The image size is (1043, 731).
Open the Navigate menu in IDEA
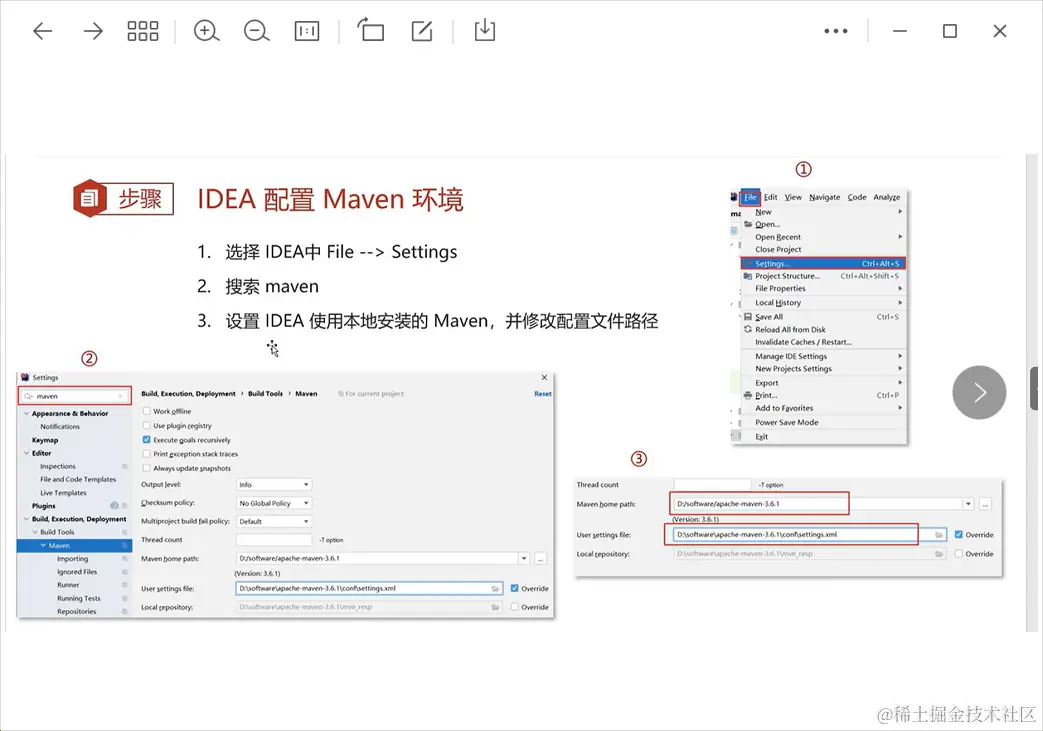pos(825,197)
